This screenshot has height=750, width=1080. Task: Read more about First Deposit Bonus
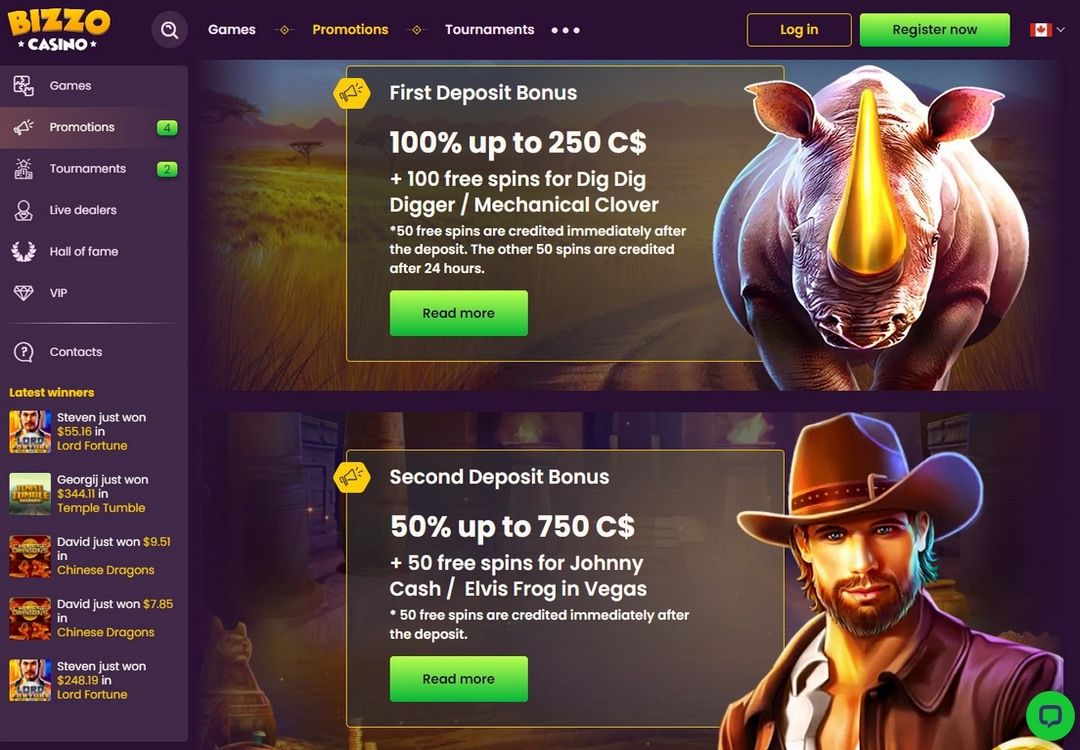click(x=459, y=313)
